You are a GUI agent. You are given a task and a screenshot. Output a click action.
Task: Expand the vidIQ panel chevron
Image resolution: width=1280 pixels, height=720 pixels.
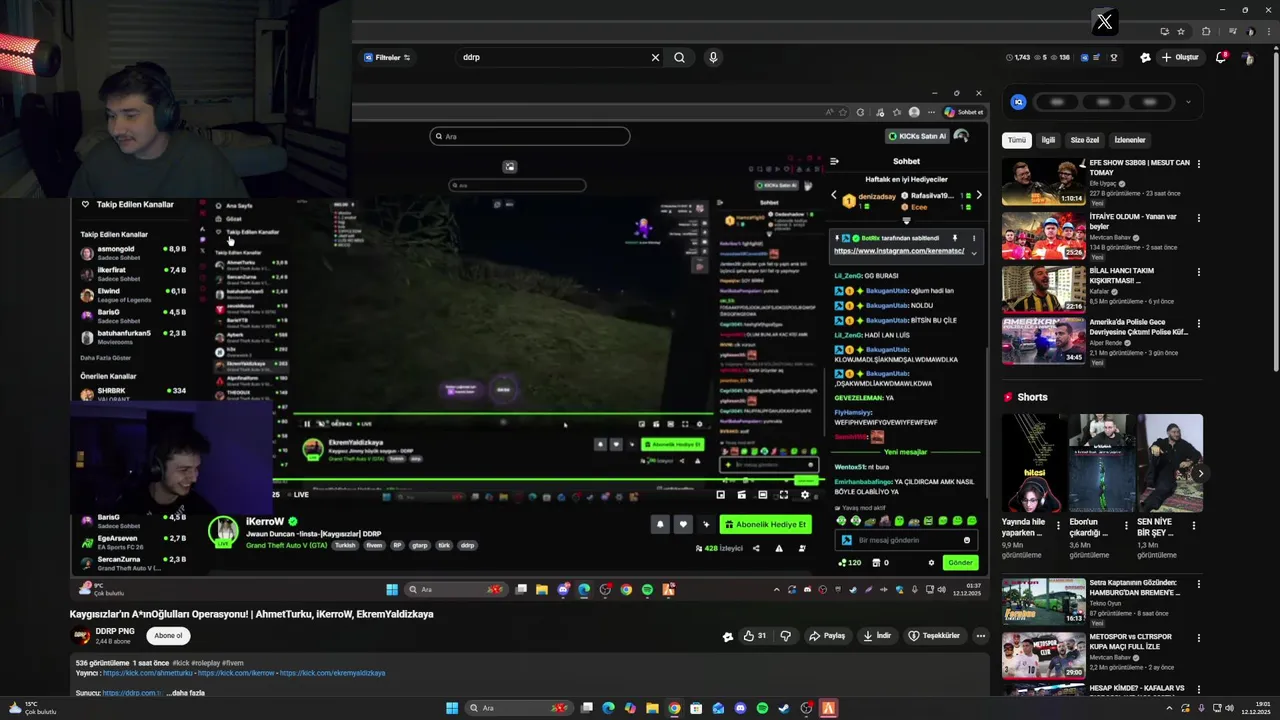(1188, 102)
